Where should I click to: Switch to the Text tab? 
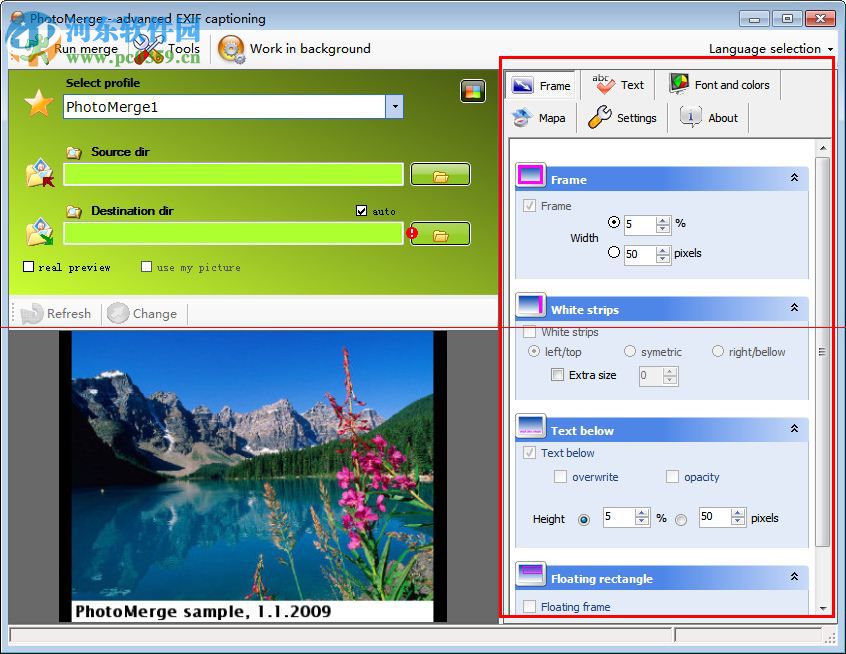618,85
